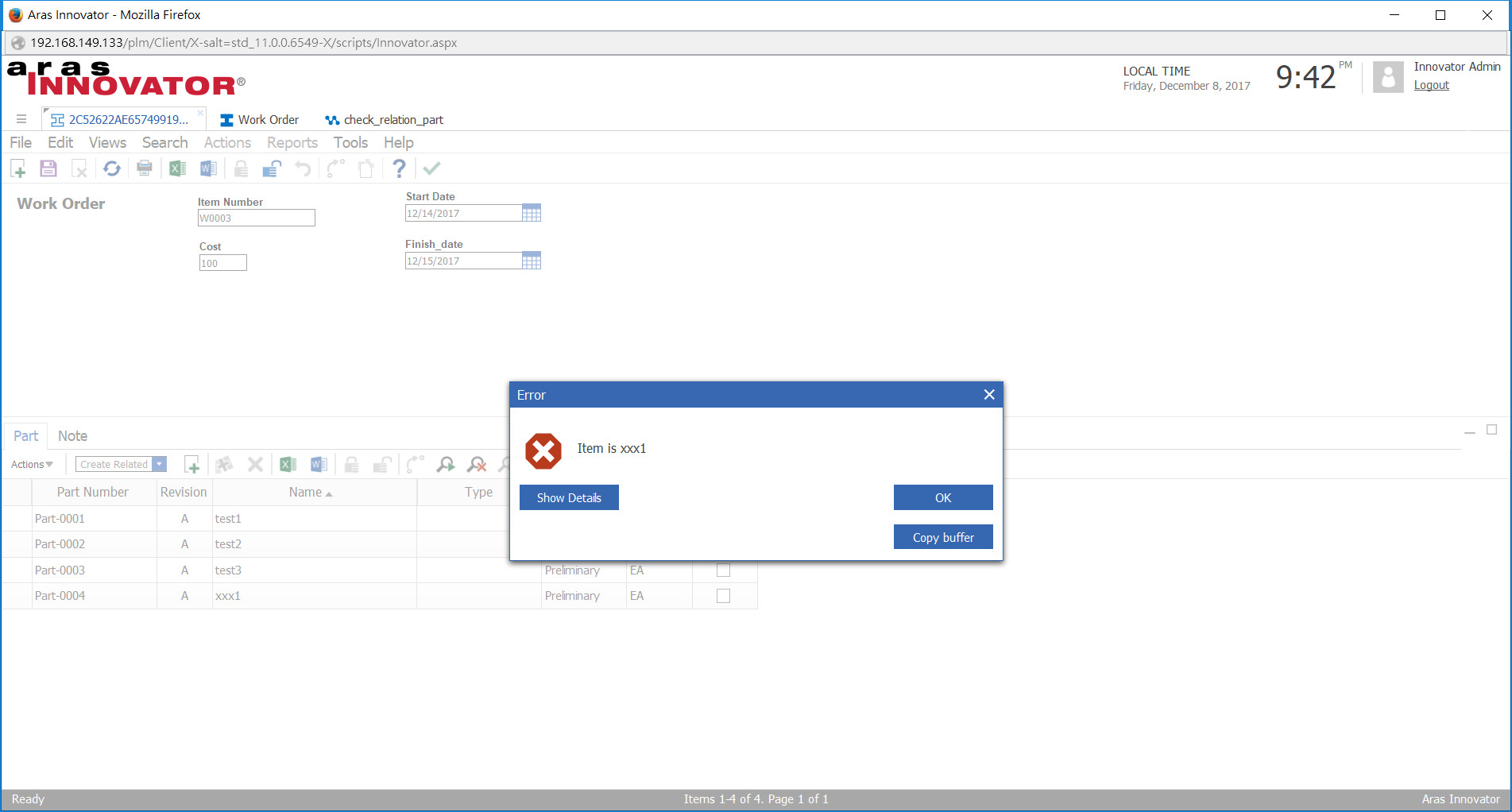Click the Delete X icon in Part toolbar
This screenshot has width=1512, height=812.
255,465
